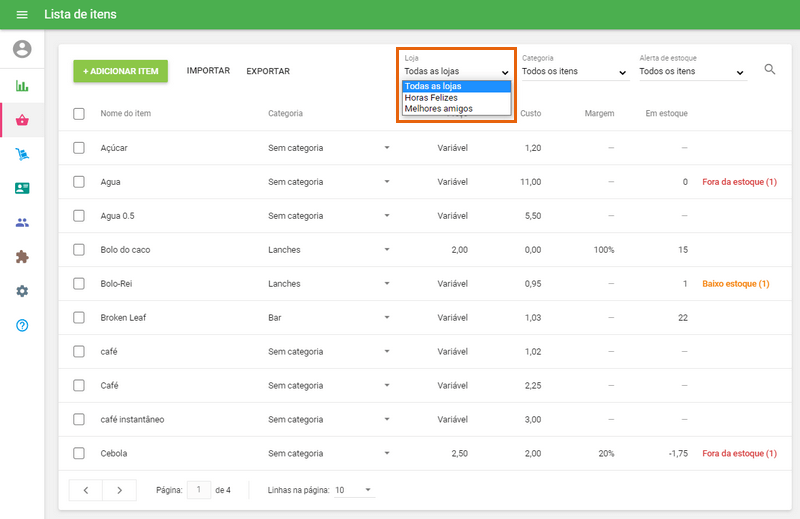Open the hamburger navigation menu
This screenshot has width=800, height=519.
click(x=22, y=15)
